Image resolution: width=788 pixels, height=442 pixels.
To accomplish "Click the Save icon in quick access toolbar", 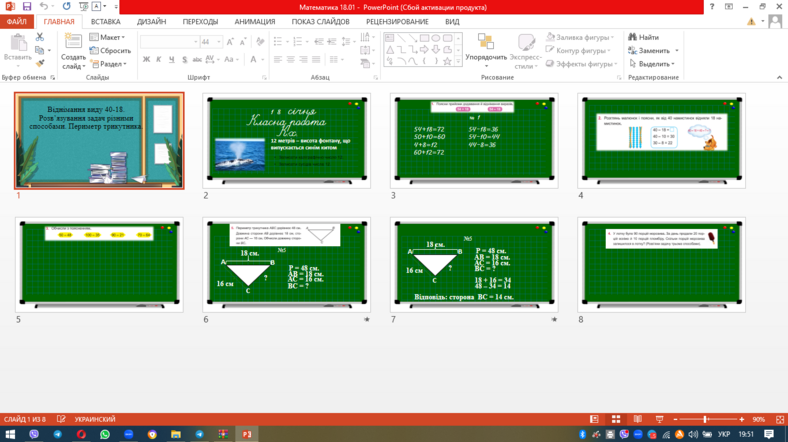I will point(27,7).
